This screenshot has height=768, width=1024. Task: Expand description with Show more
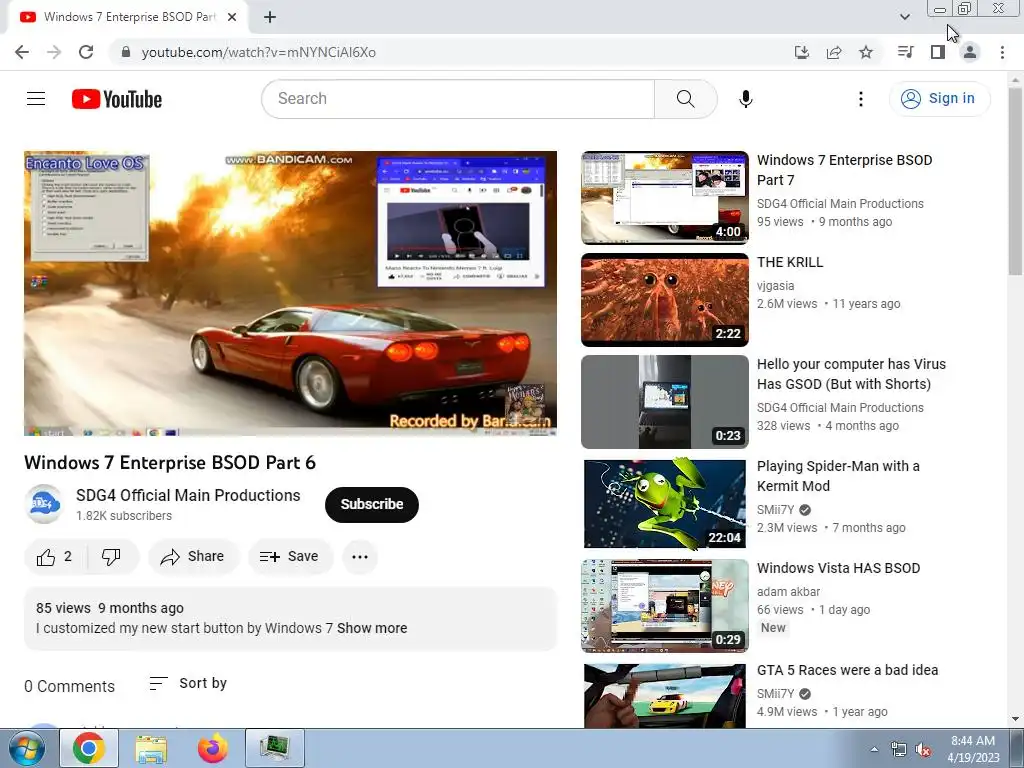click(372, 628)
